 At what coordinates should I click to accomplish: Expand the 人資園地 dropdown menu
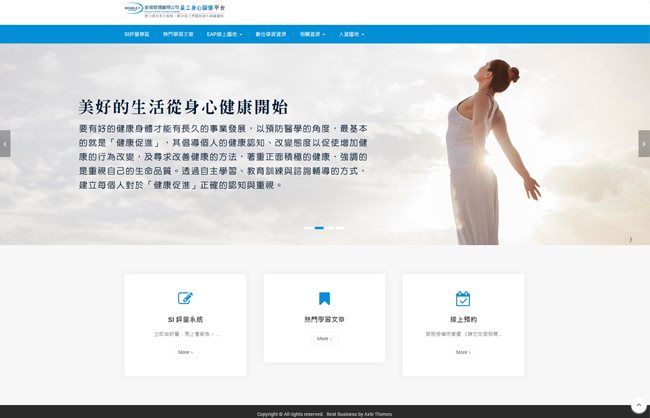[351, 34]
